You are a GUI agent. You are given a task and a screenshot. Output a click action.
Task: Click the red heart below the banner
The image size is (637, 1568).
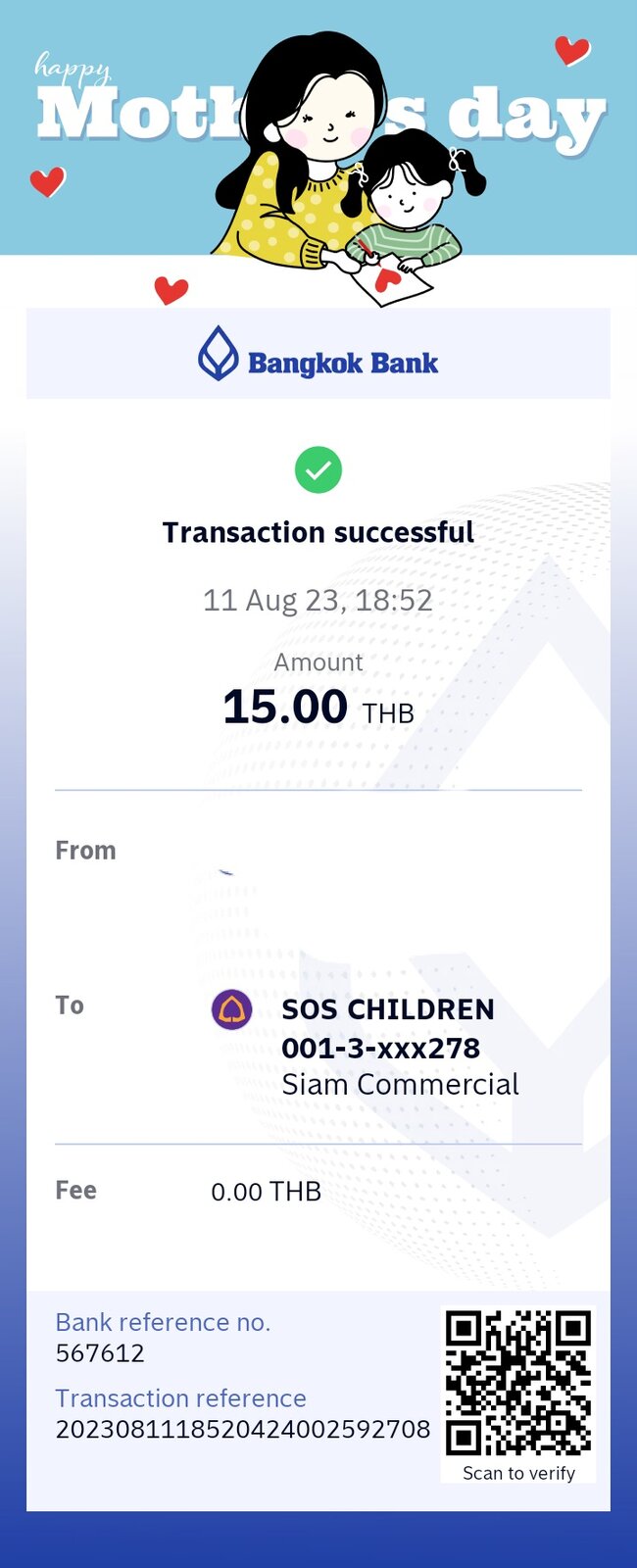[171, 290]
